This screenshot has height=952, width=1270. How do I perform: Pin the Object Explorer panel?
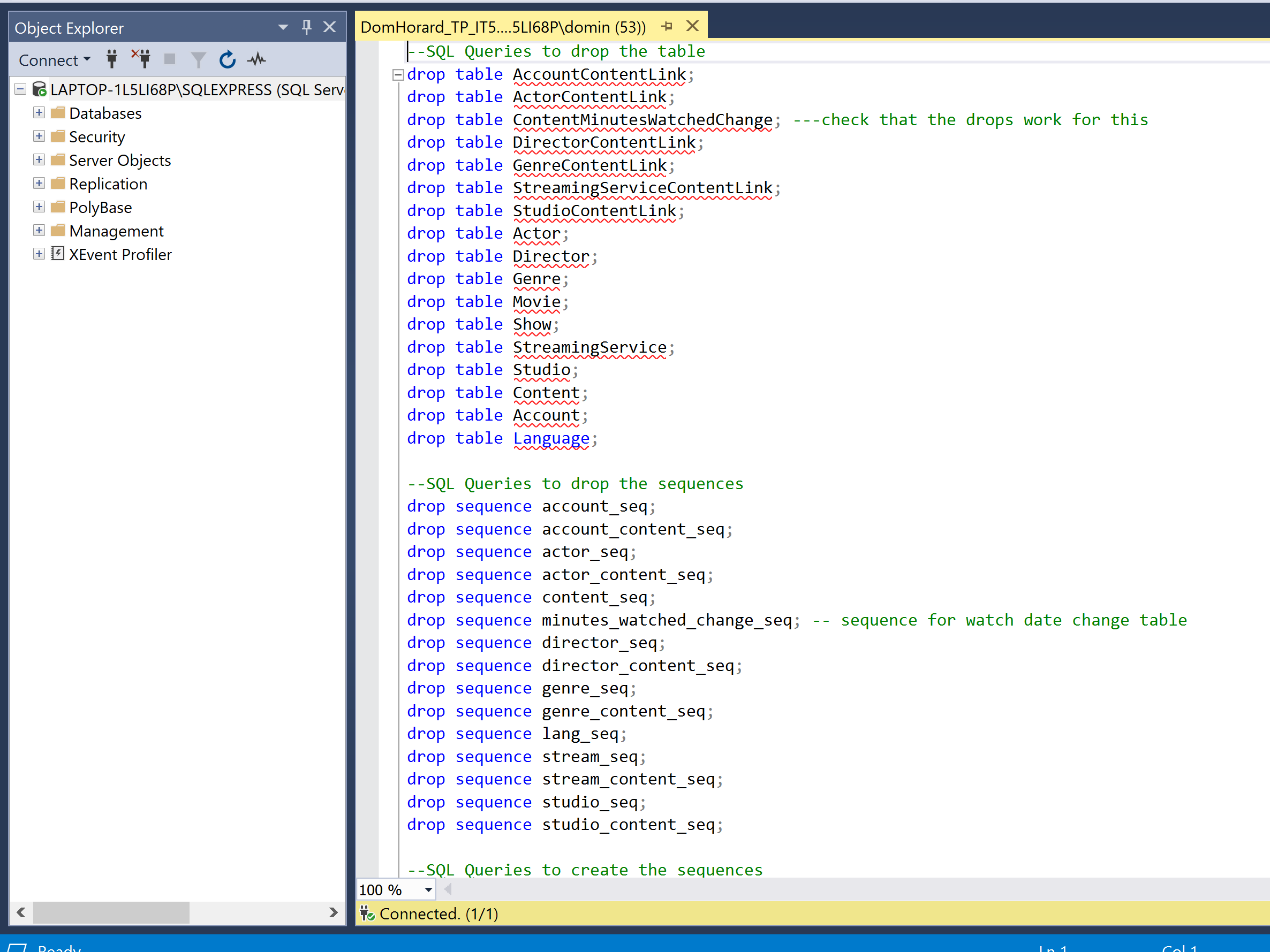point(307,27)
